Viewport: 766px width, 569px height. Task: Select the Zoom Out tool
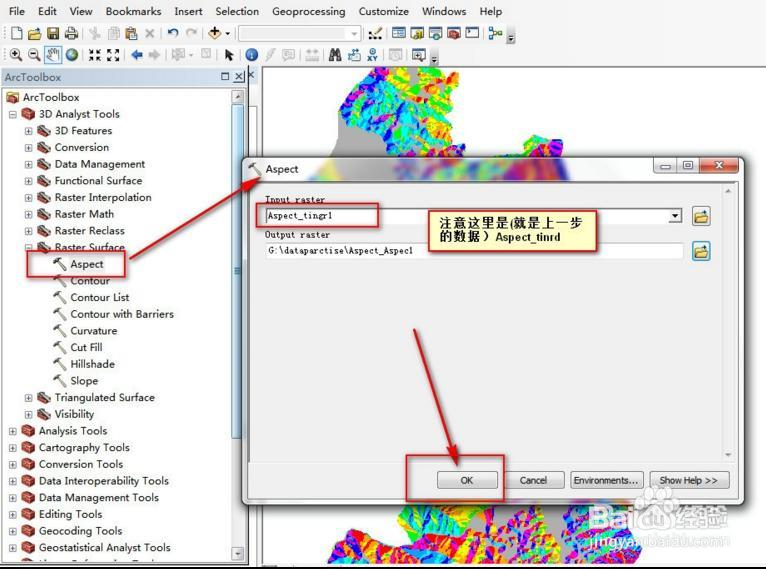pos(34,55)
